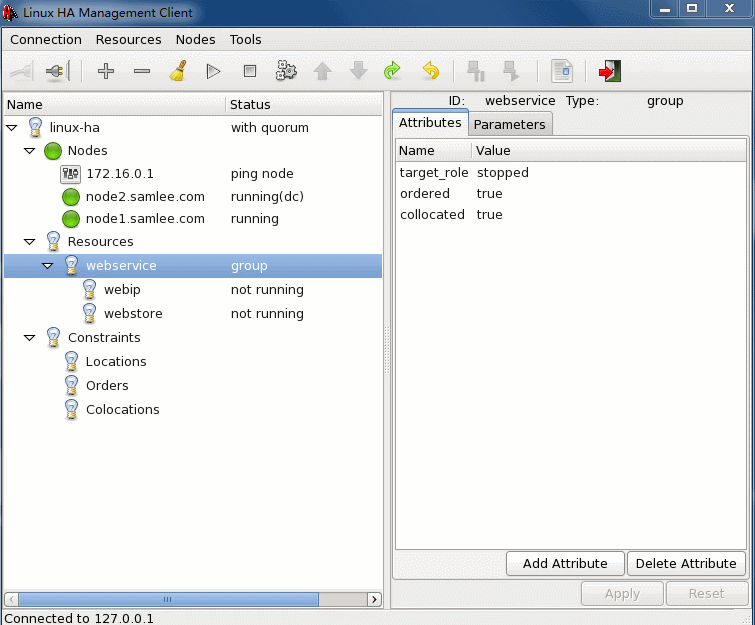Click the green curved arrow icon

tap(392, 71)
